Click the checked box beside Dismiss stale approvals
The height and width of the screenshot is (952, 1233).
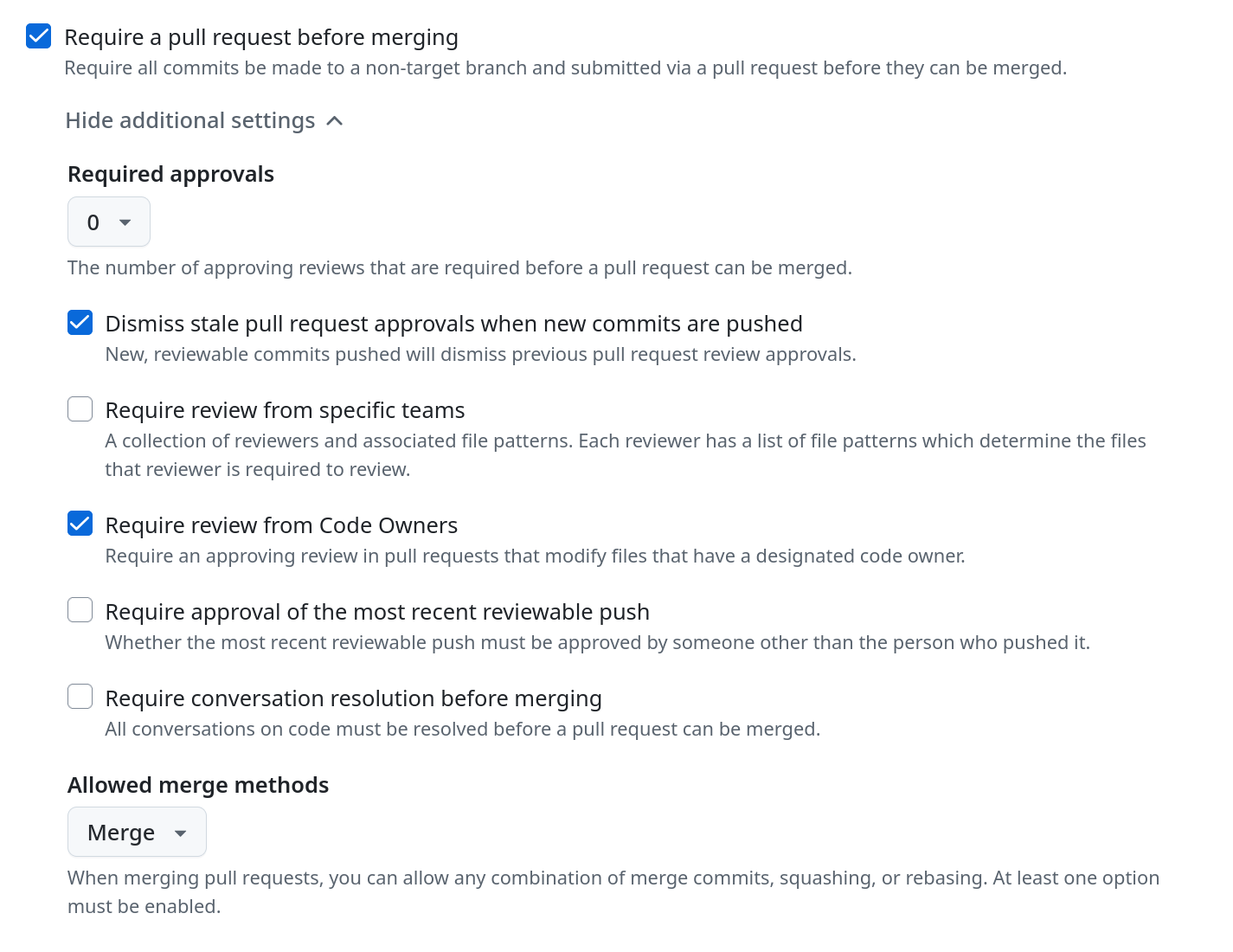(80, 322)
